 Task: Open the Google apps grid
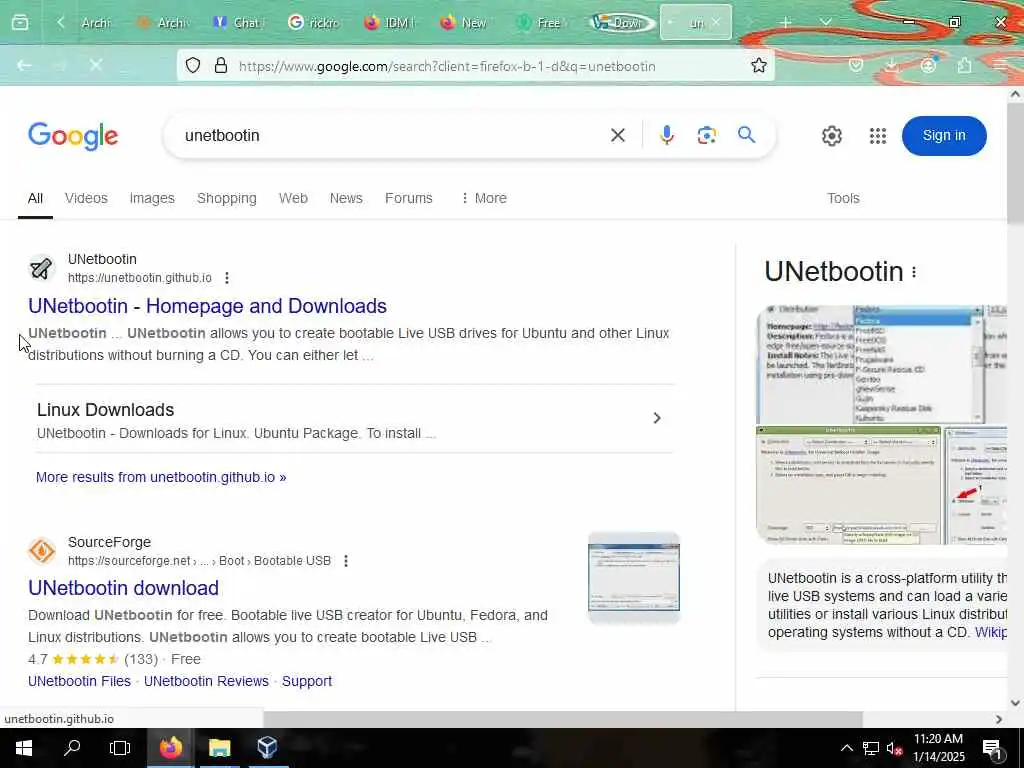click(x=878, y=136)
